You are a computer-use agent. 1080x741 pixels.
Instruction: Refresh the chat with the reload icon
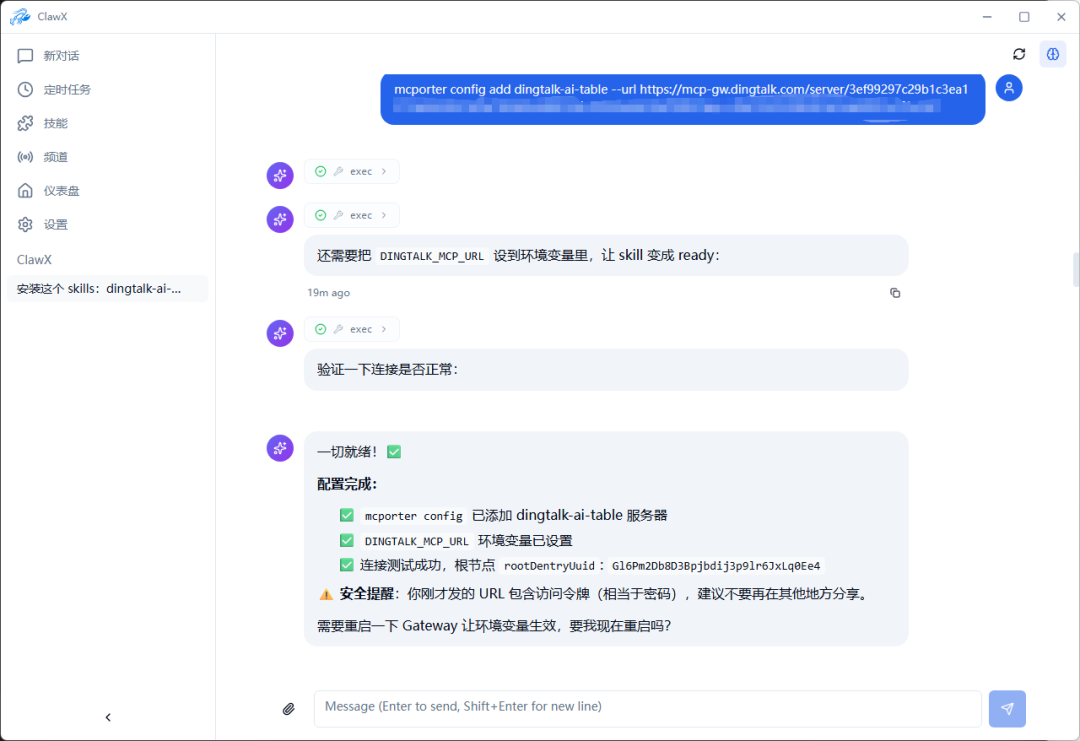(x=1019, y=54)
